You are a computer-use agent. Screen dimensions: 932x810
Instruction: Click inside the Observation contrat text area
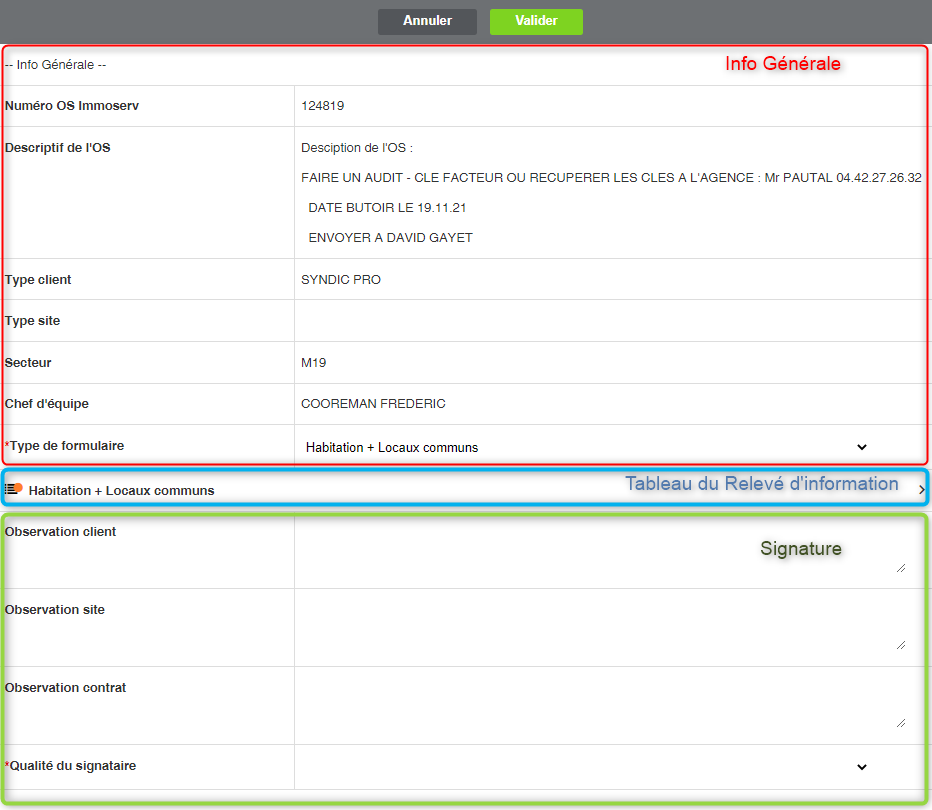pyautogui.click(x=600, y=705)
